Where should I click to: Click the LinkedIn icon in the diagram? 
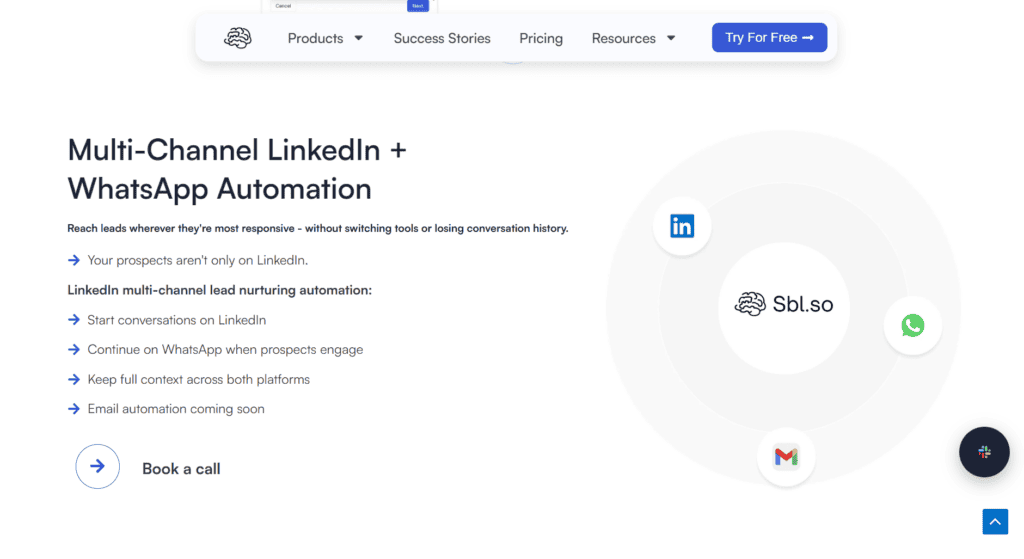point(682,226)
